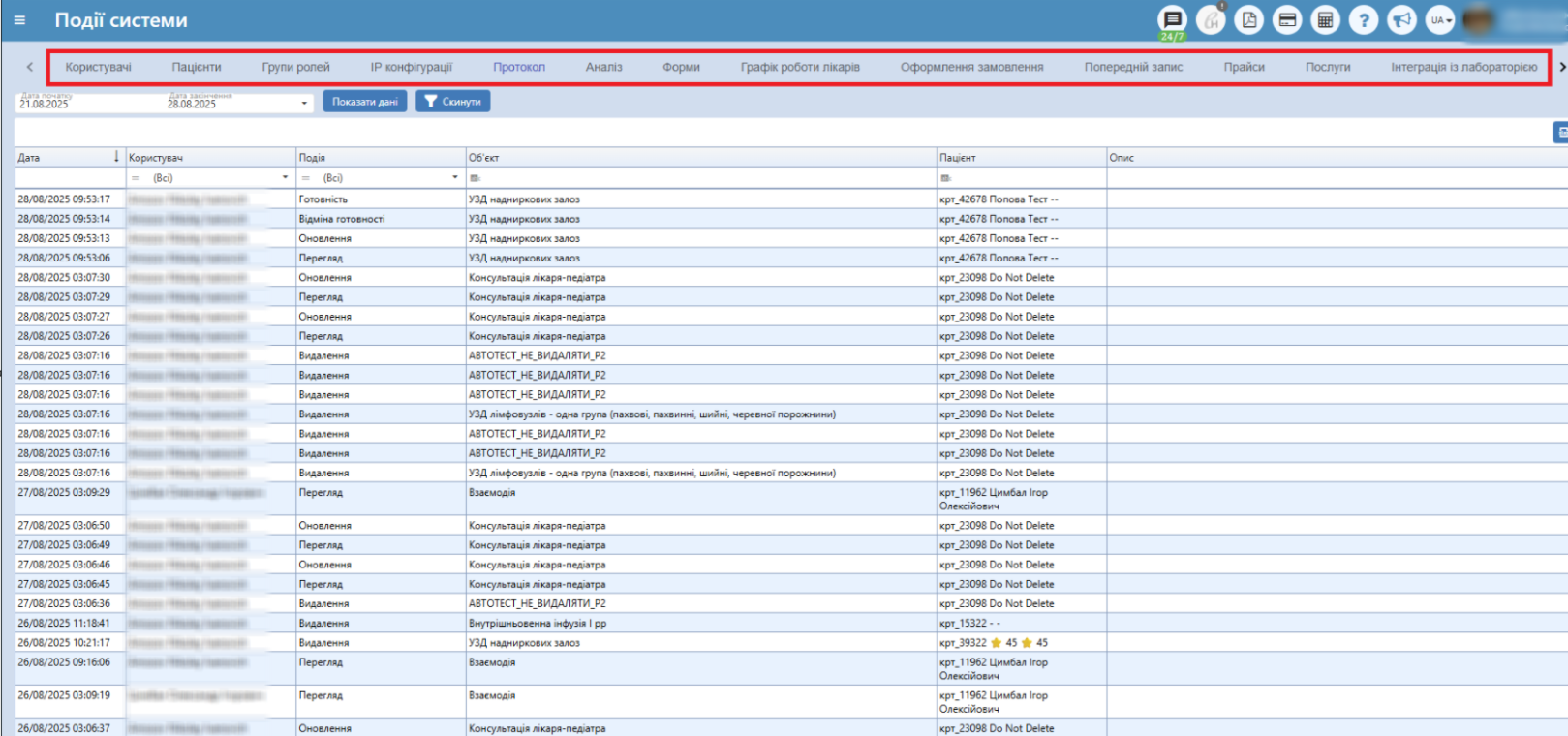
Task: Expand the date range dropdown arrow
Action: (x=304, y=103)
